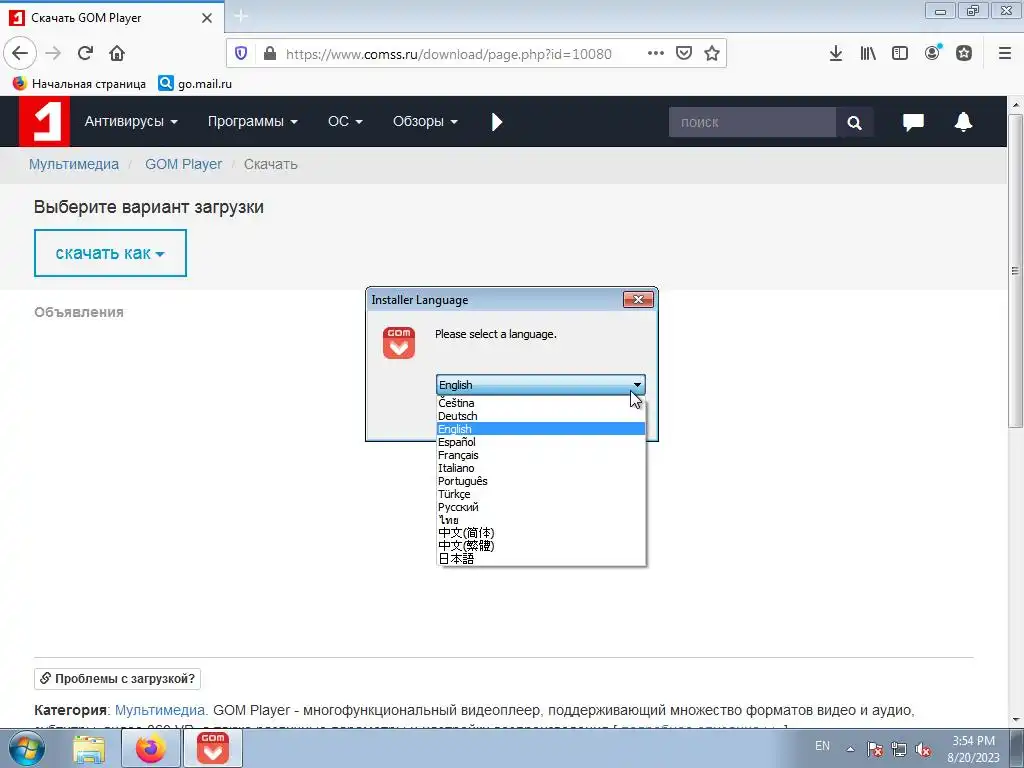Image resolution: width=1024 pixels, height=768 pixels.
Task: Click the extension star icon in toolbar
Action: coord(964,54)
